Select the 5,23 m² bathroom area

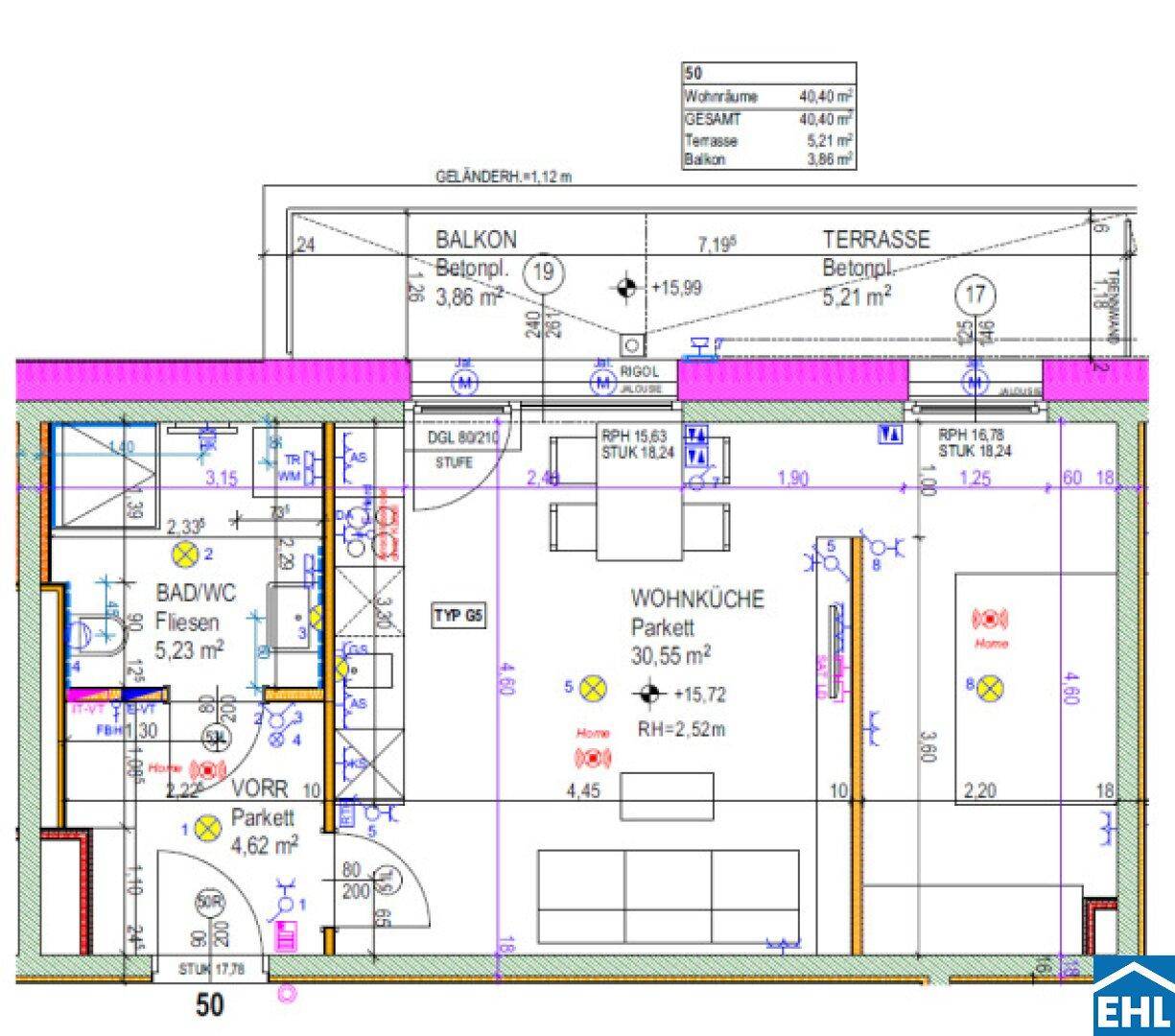point(189,648)
